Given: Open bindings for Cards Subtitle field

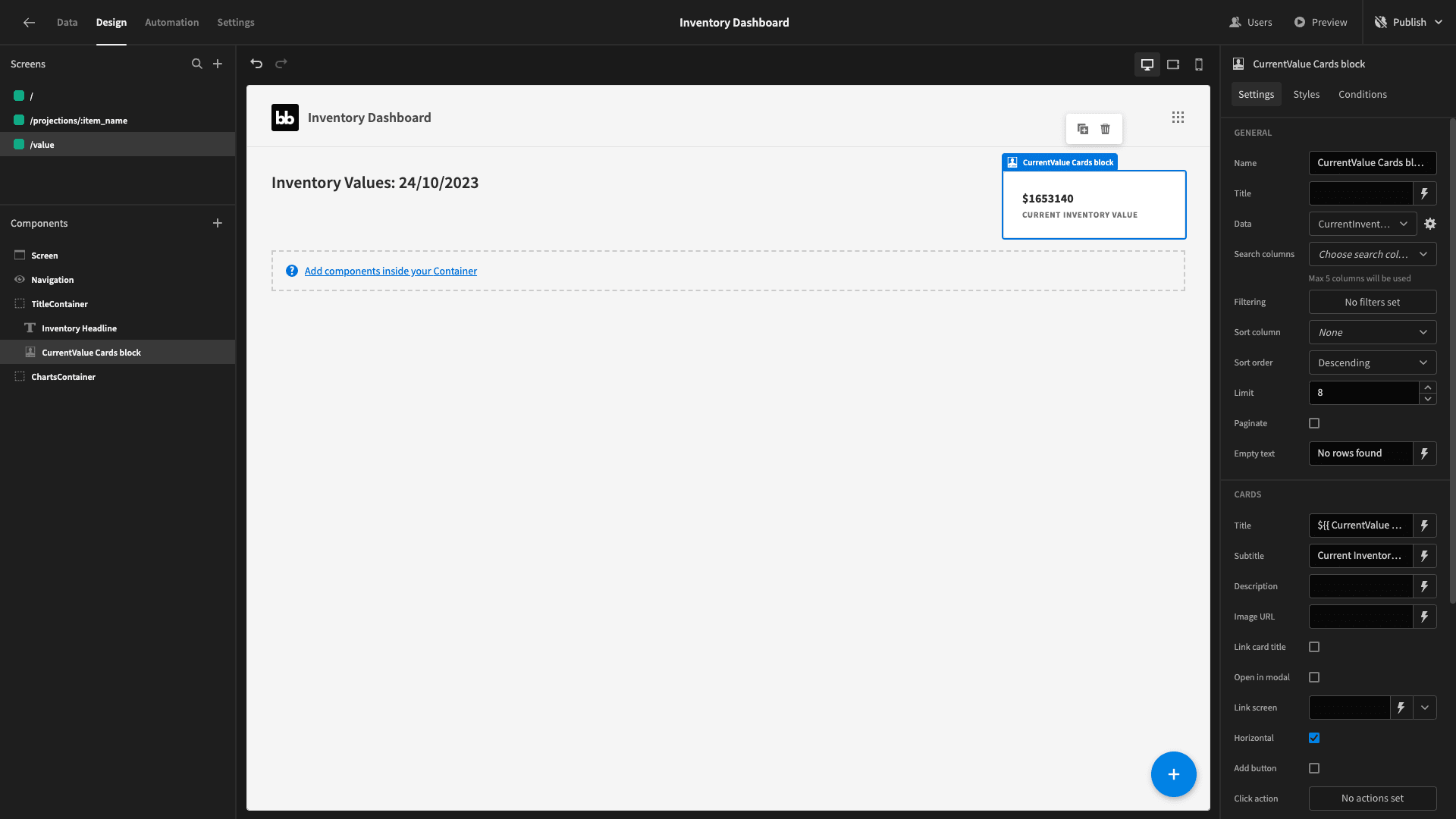Looking at the screenshot, I should click(x=1425, y=556).
